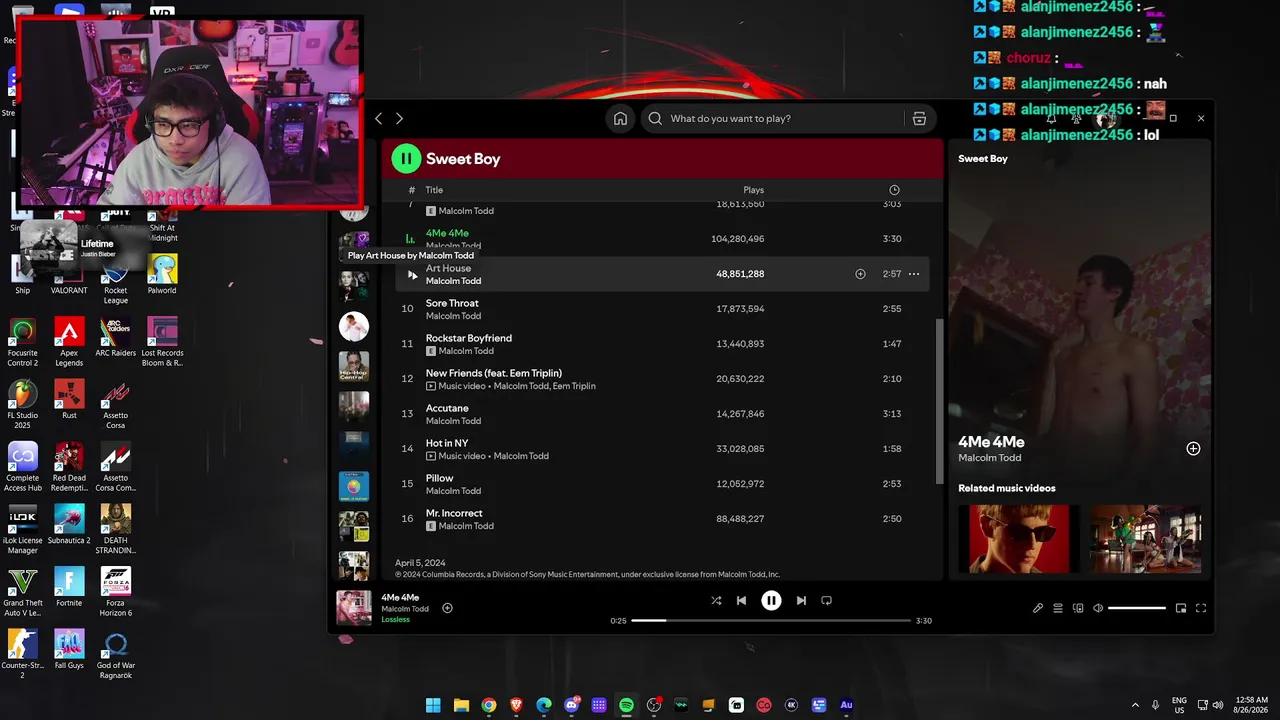
Task: Select the Sore Throat track
Action: [663, 309]
